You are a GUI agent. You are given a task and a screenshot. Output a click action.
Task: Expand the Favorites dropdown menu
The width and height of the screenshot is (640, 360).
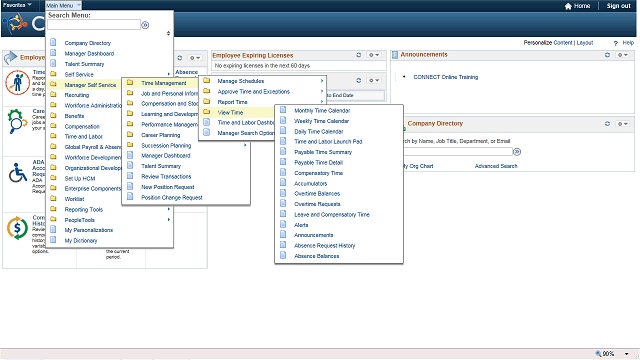pyautogui.click(x=17, y=5)
